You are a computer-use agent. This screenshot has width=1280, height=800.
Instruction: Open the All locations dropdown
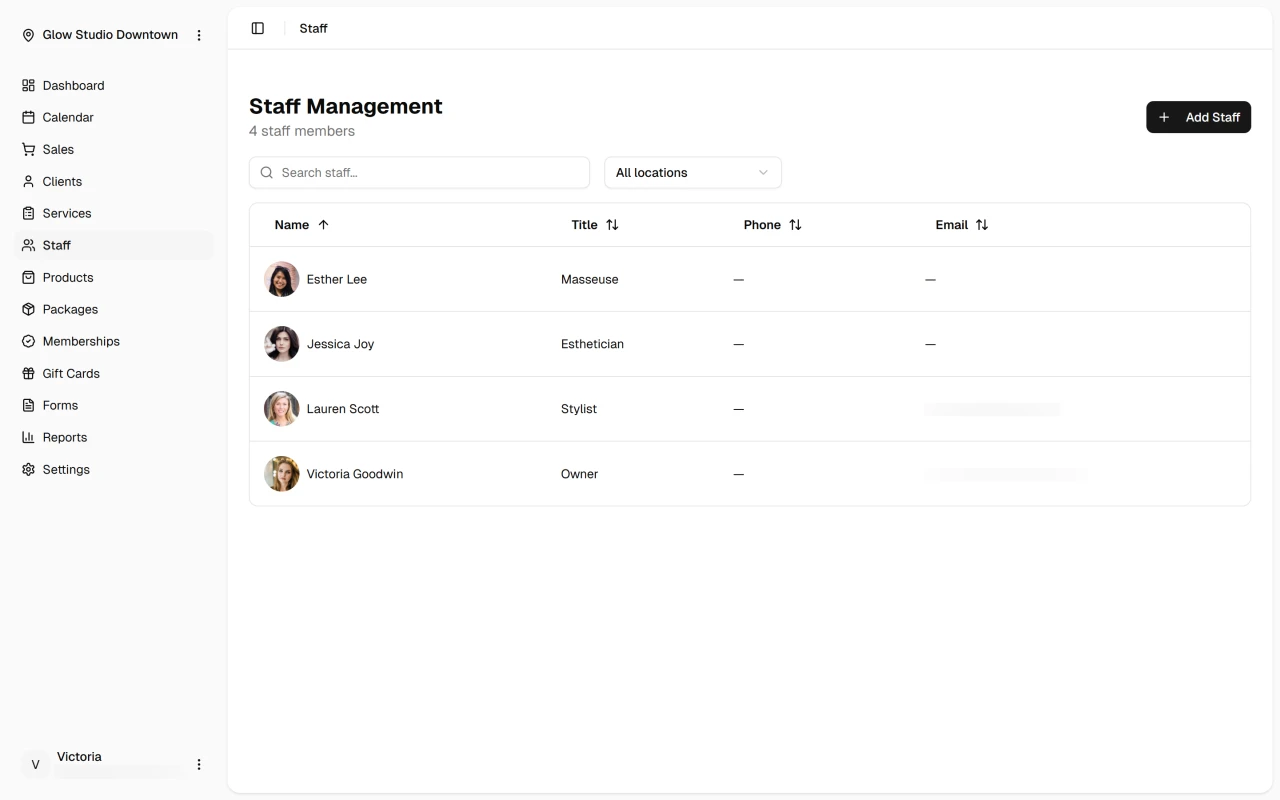point(693,172)
